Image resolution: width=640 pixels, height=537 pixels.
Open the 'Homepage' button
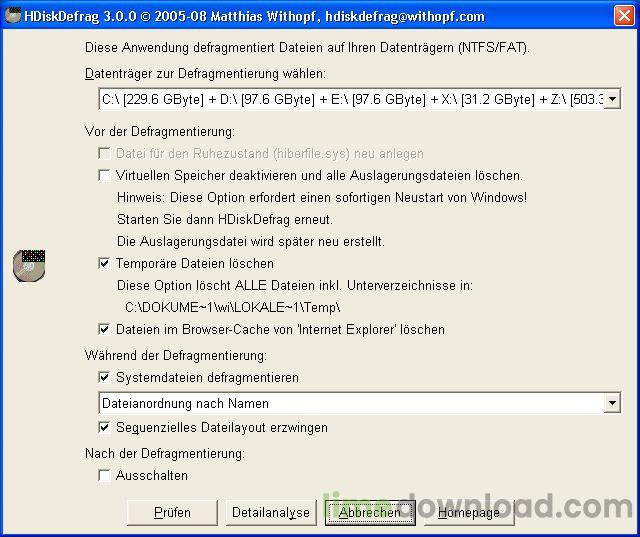tap(469, 513)
